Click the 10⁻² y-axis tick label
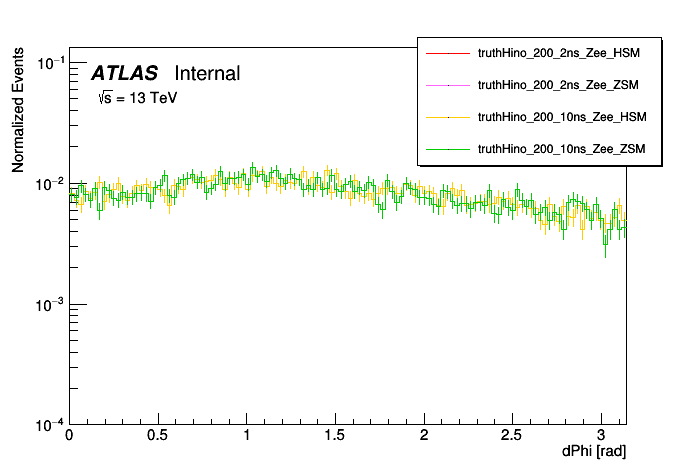Viewport: 696px width, 472px height. (52, 184)
